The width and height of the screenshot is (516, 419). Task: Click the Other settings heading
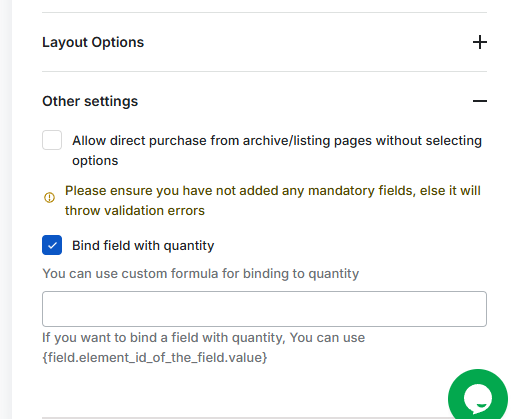[x=90, y=101]
